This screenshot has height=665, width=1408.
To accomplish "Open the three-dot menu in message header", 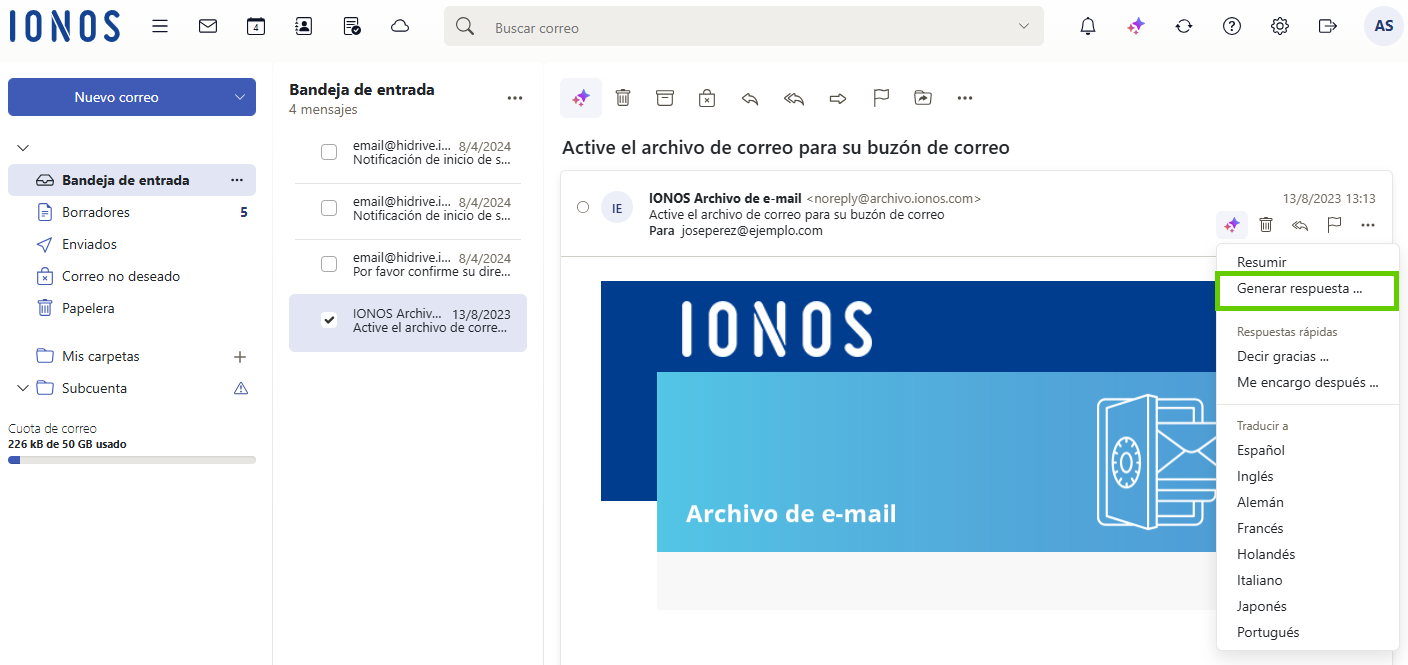I will 1368,225.
